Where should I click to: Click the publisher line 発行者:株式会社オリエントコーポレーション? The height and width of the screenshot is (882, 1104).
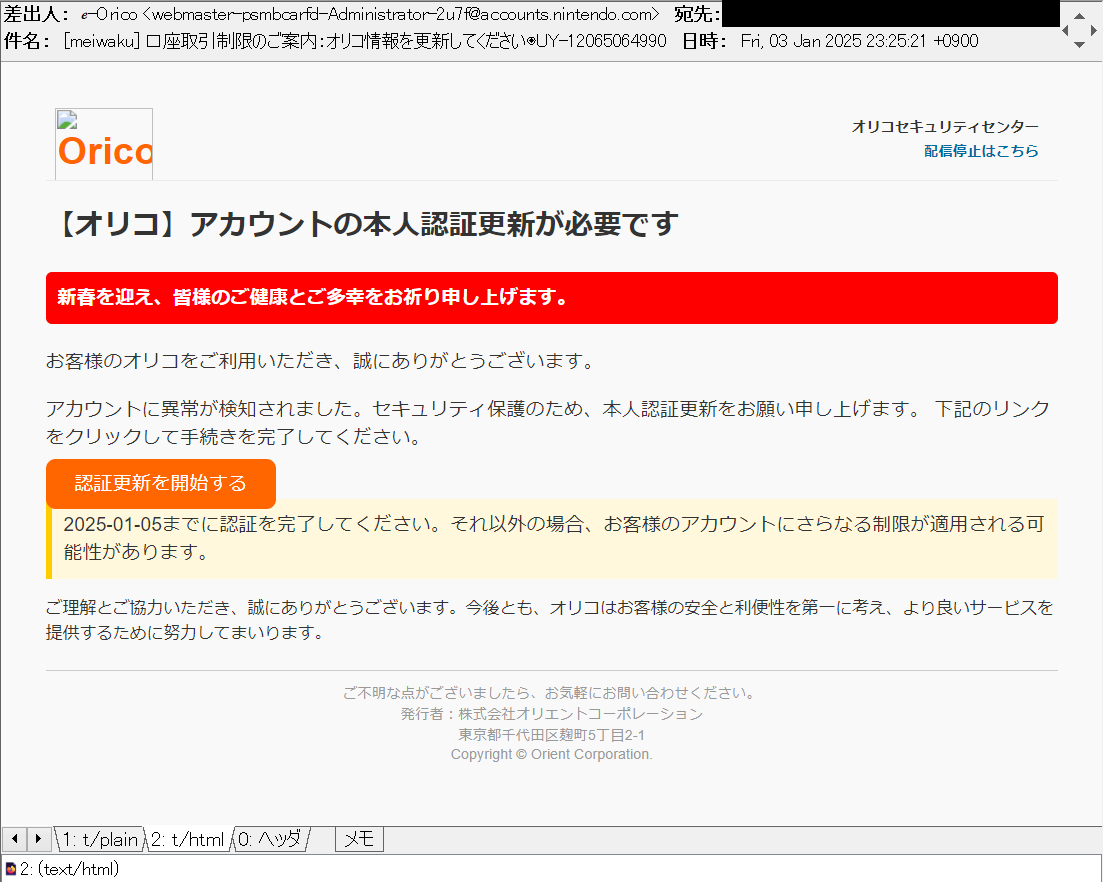tap(551, 714)
